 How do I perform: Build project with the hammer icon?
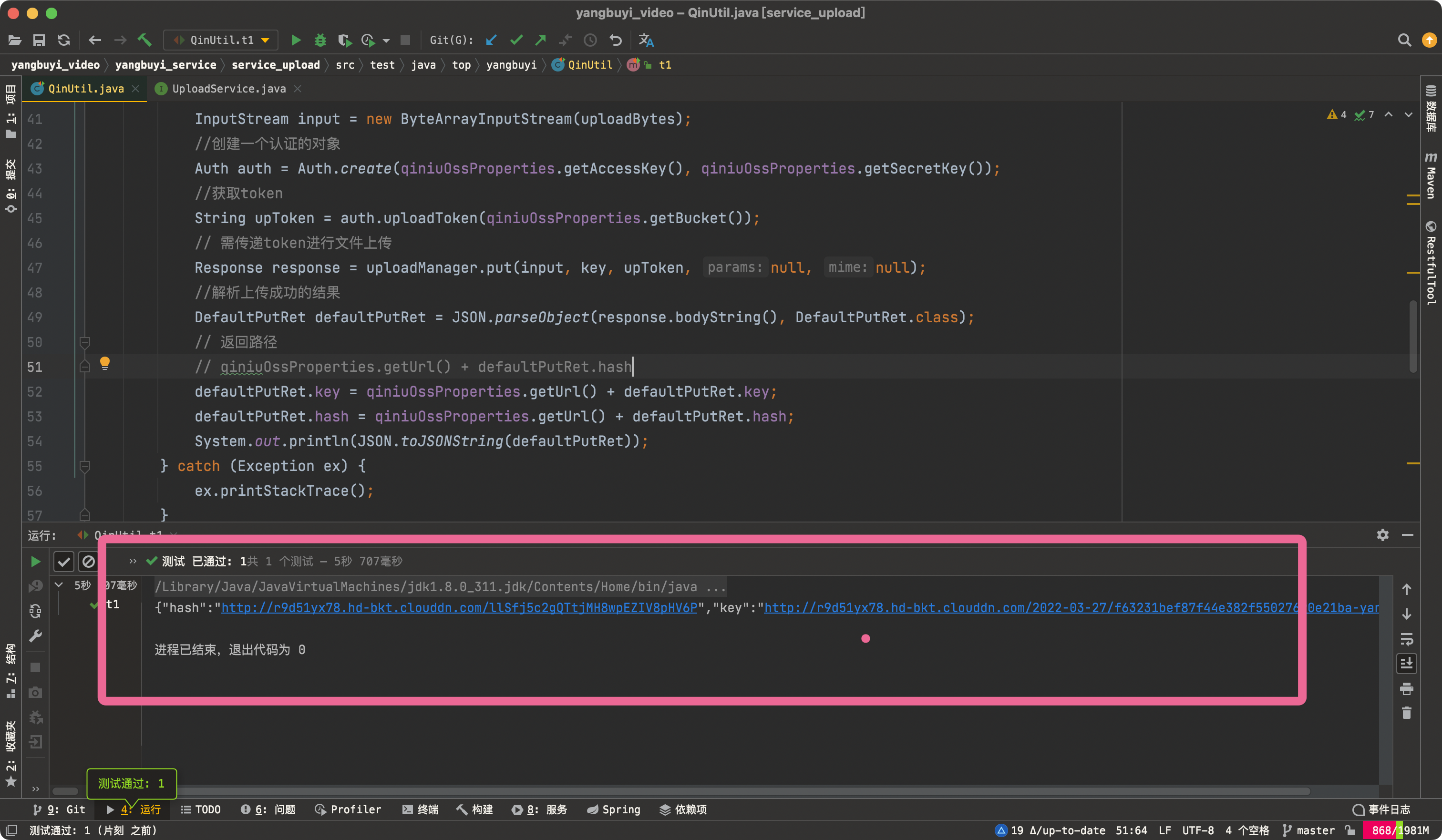(x=144, y=40)
